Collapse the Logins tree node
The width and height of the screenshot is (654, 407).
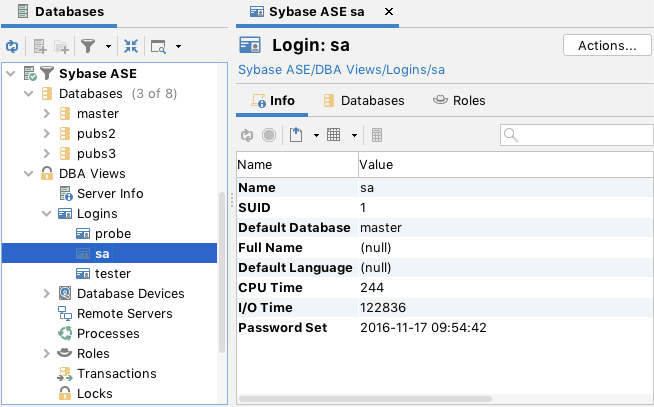(47, 213)
